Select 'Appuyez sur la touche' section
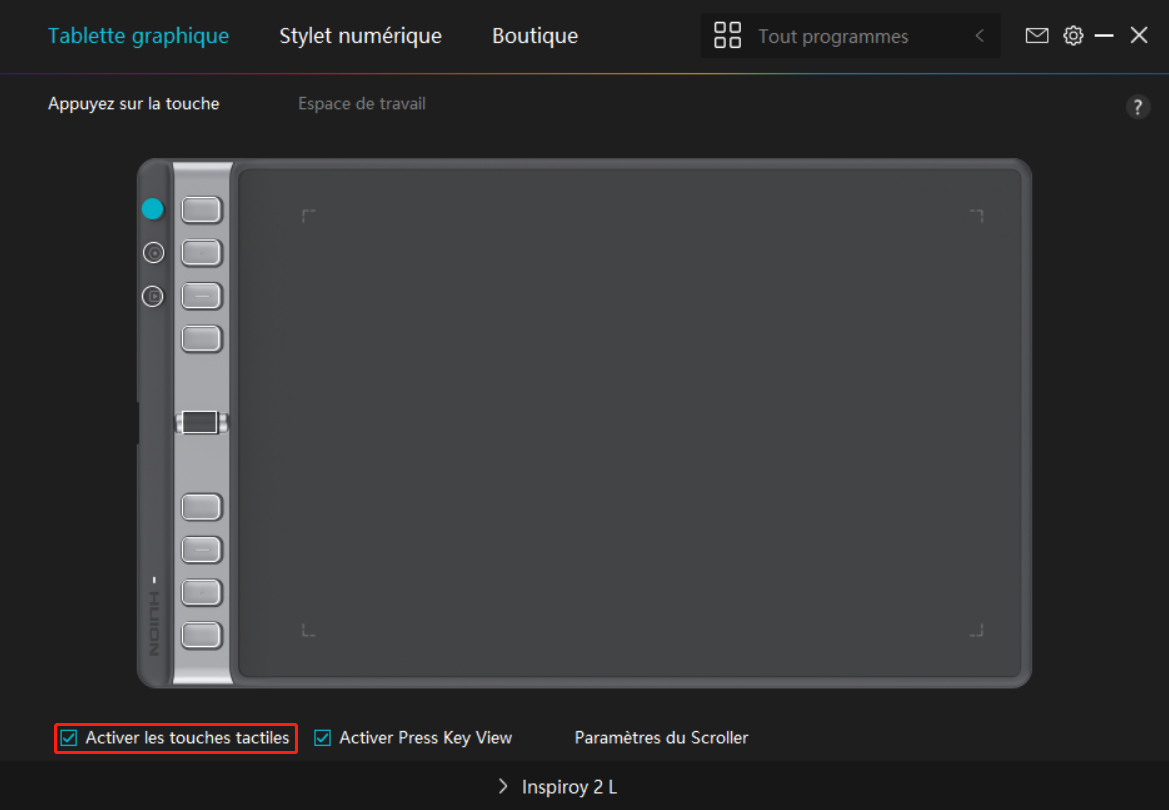Image resolution: width=1169 pixels, height=810 pixels. 133,104
